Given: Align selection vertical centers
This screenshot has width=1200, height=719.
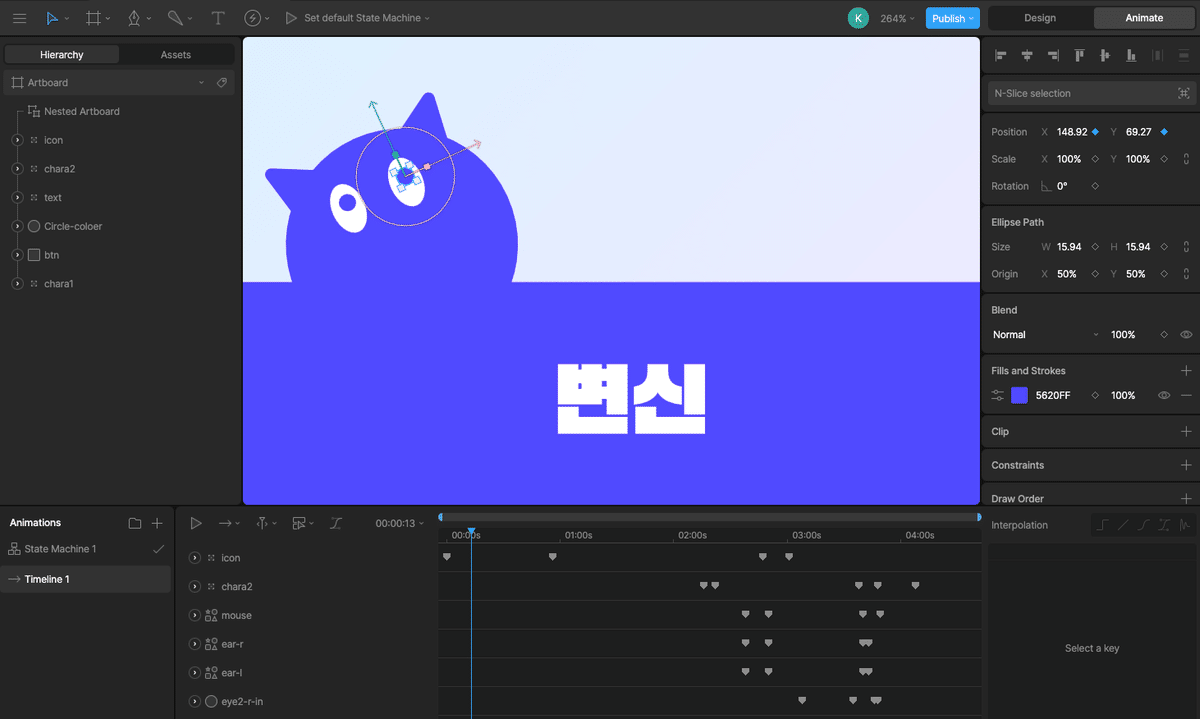Looking at the screenshot, I should click(x=1105, y=56).
